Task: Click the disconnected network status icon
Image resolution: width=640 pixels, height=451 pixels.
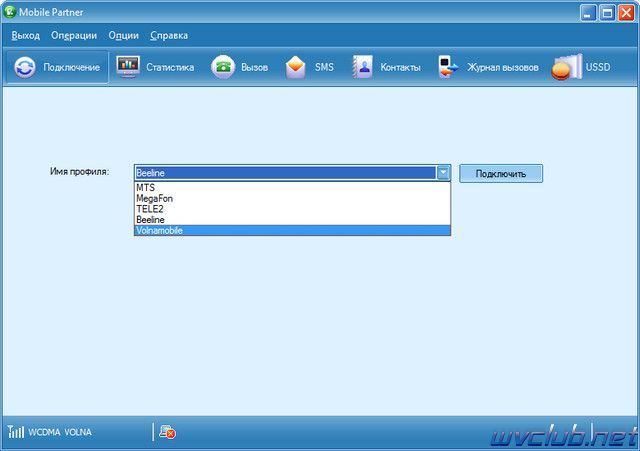Action: click(x=167, y=432)
